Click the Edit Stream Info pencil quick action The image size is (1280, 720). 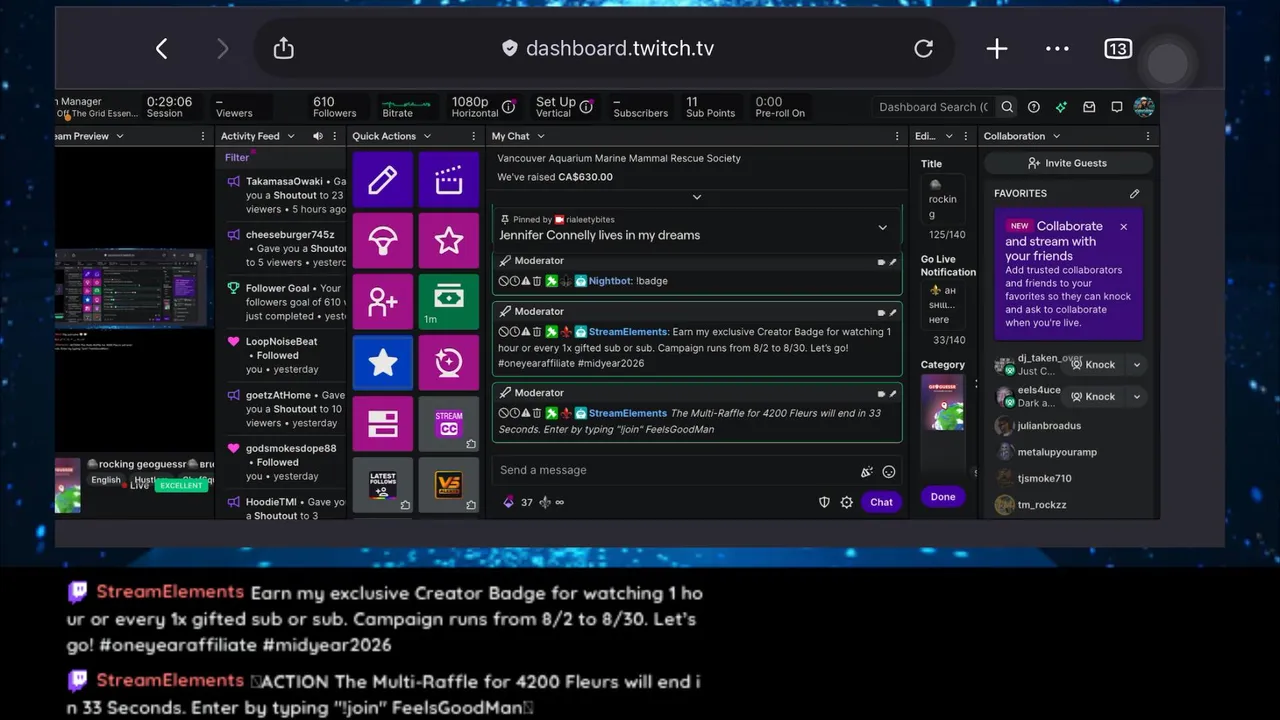(383, 180)
